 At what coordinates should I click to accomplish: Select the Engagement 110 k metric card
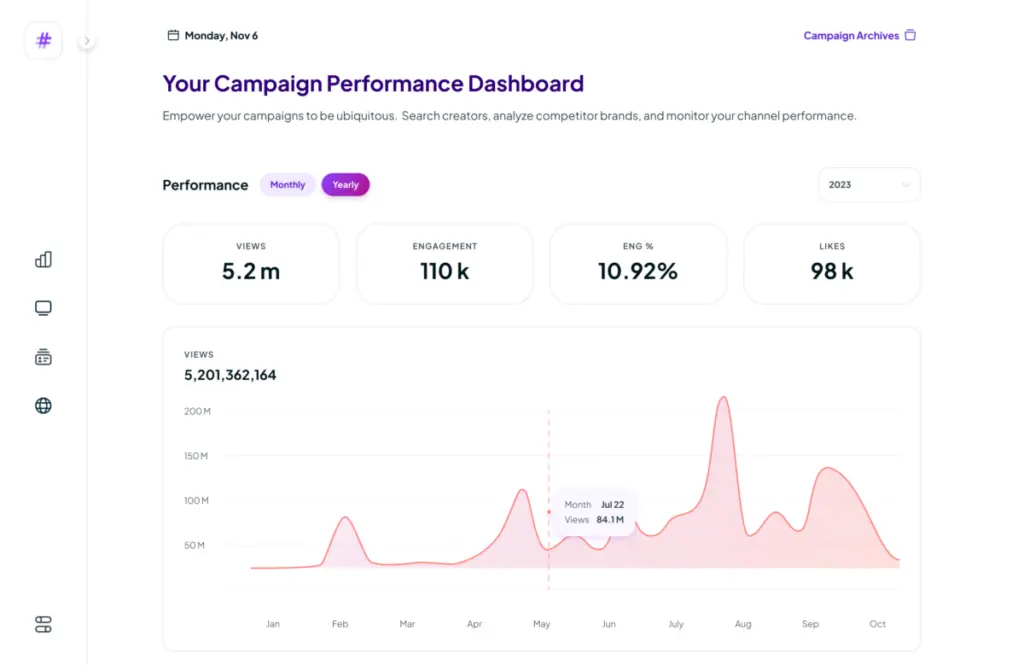tap(444, 263)
